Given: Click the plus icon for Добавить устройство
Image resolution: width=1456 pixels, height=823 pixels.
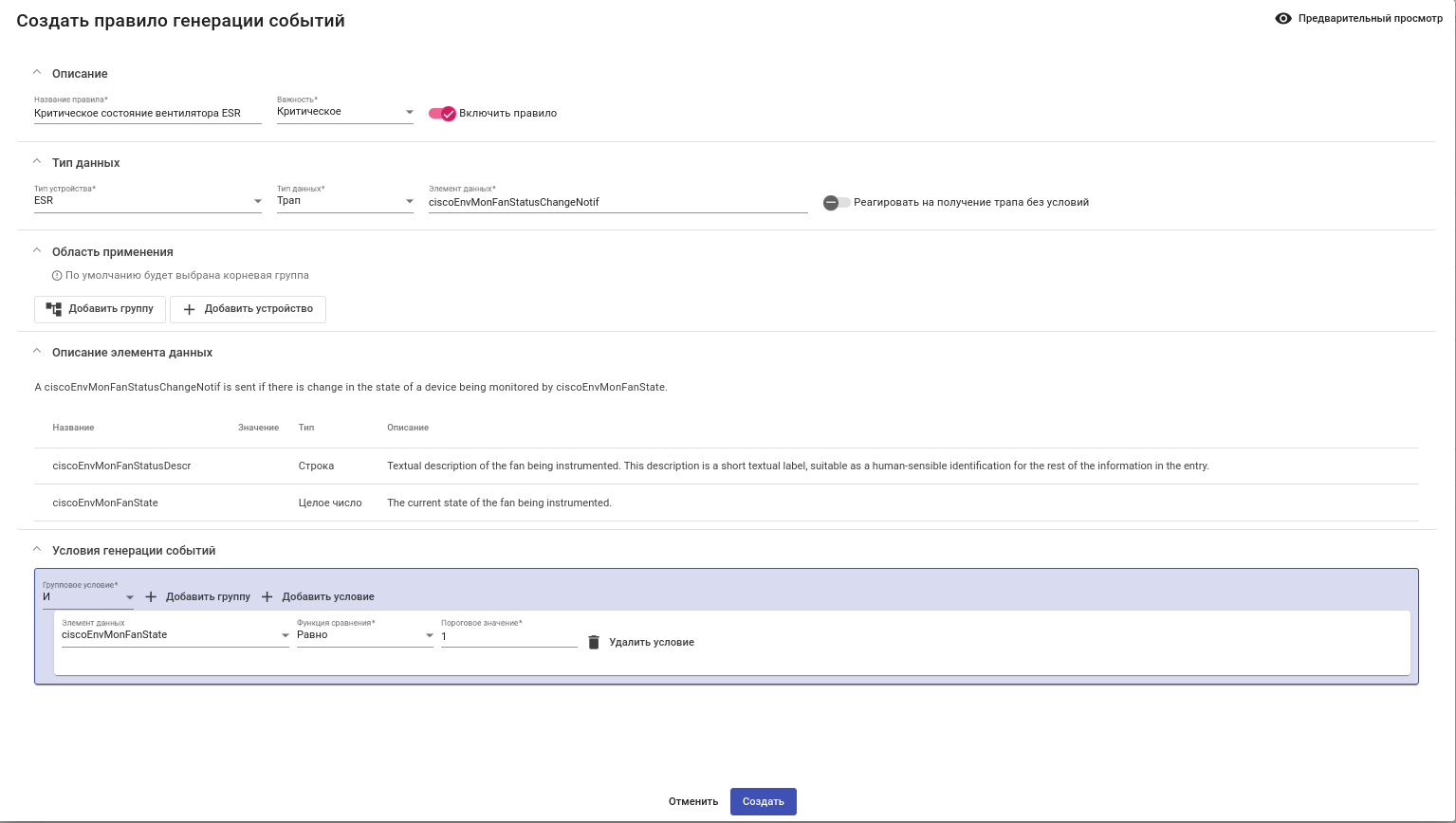Looking at the screenshot, I should pyautogui.click(x=189, y=309).
